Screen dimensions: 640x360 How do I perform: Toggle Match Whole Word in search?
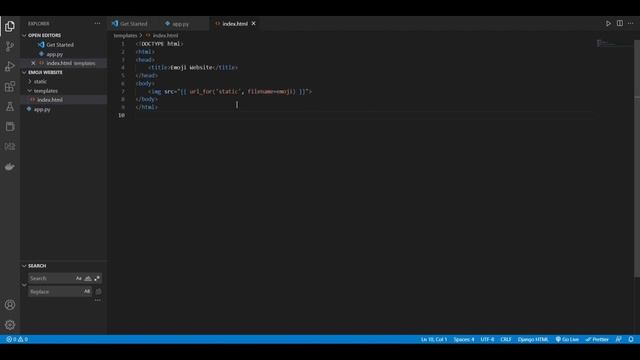(x=88, y=278)
